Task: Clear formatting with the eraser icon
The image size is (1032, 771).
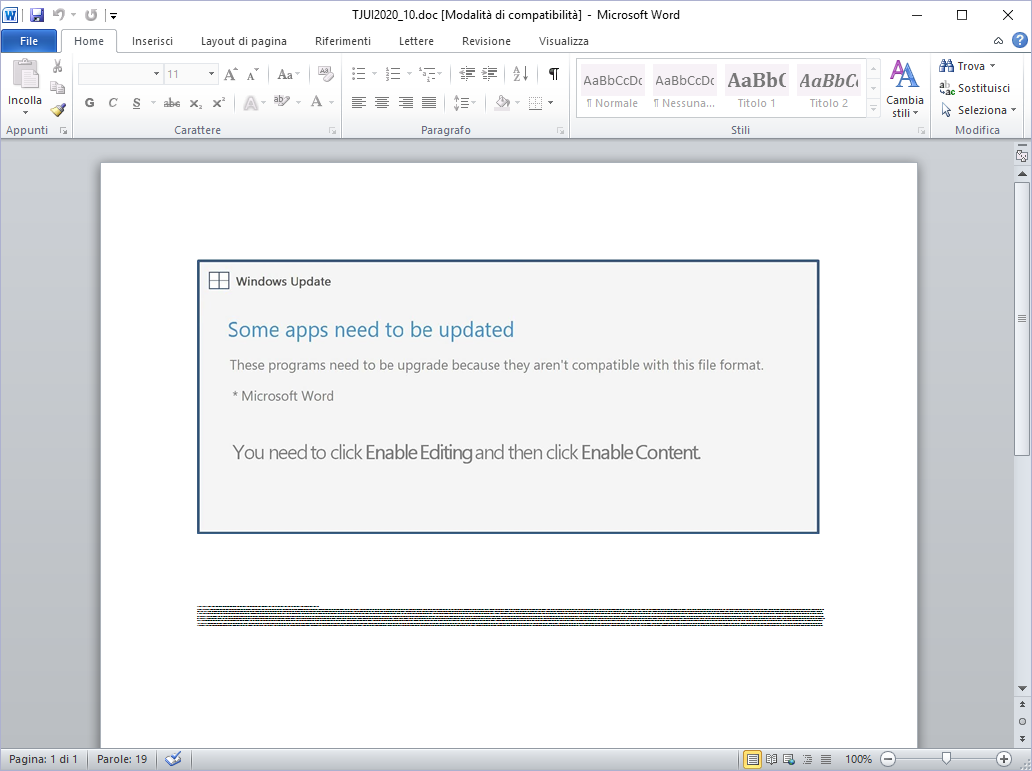Action: tap(325, 74)
